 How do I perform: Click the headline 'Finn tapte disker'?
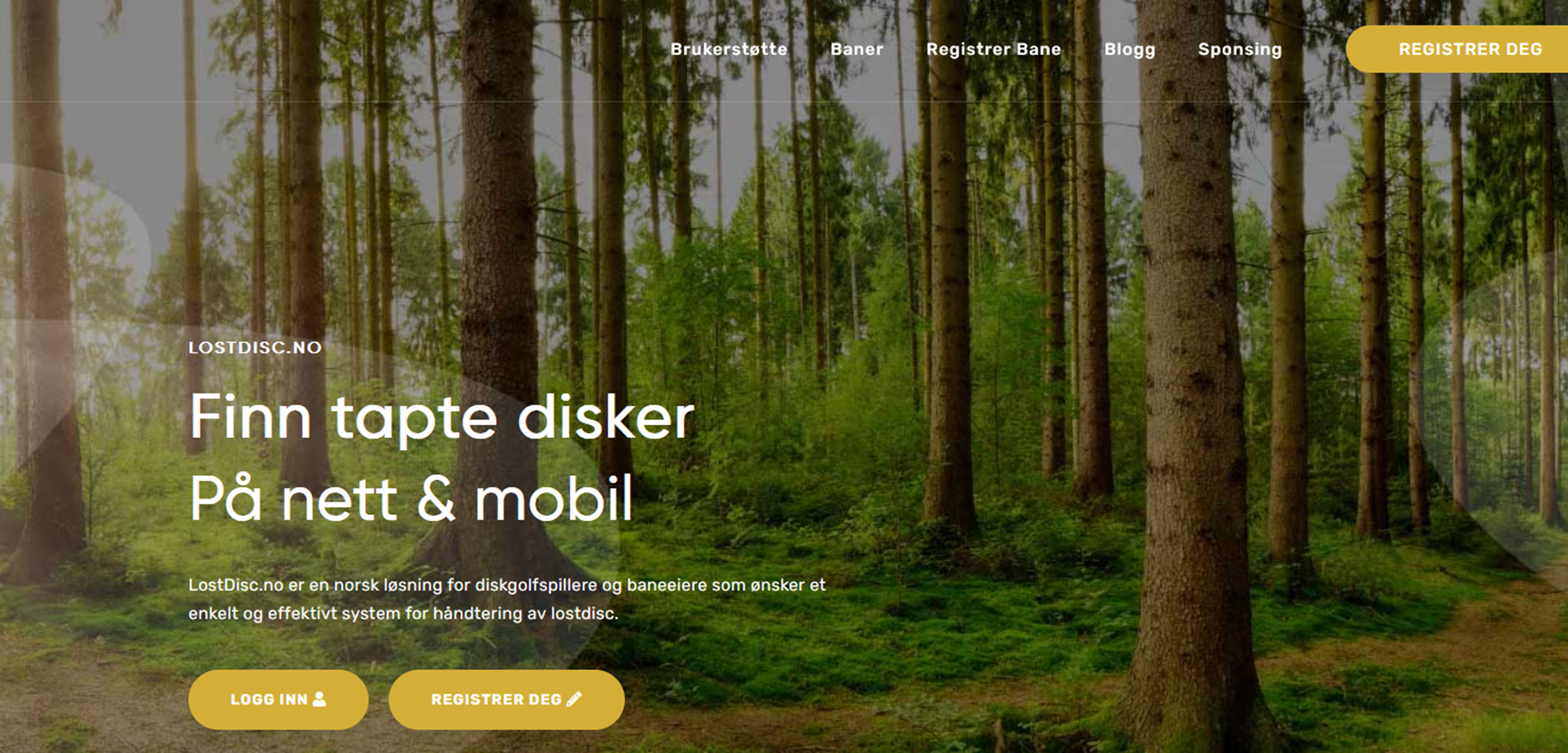coord(442,417)
